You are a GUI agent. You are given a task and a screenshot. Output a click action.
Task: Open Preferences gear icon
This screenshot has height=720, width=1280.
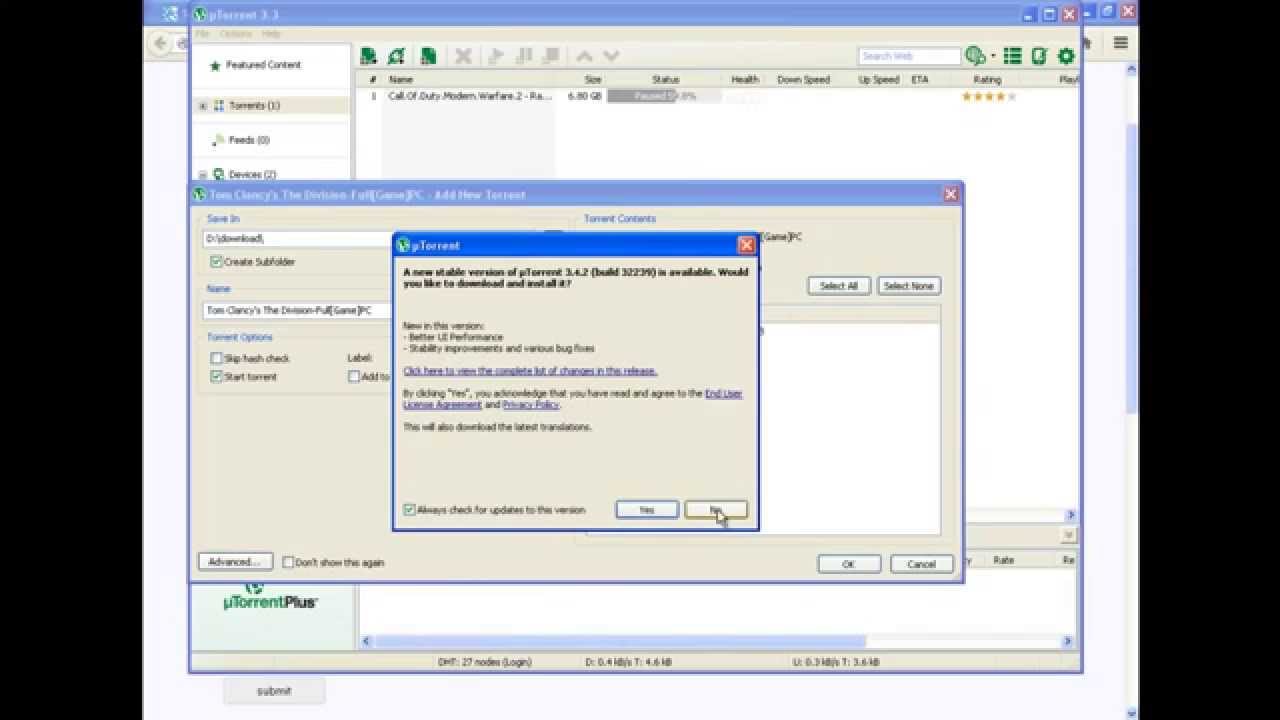pyautogui.click(x=1066, y=56)
